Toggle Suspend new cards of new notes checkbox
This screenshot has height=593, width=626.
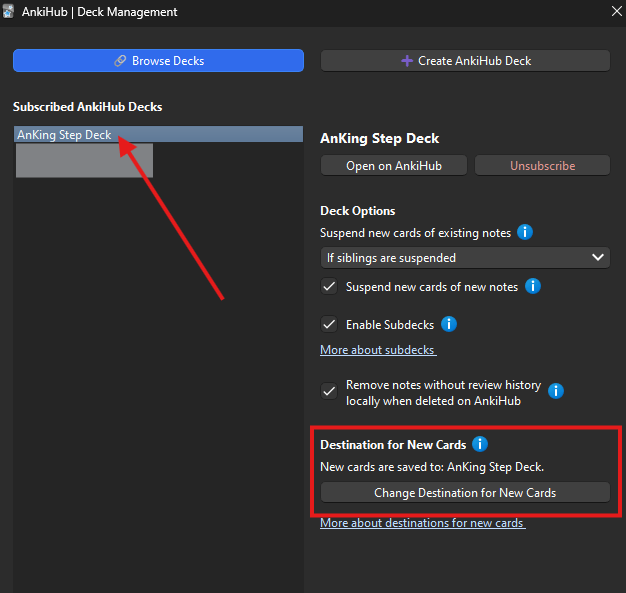(x=329, y=286)
